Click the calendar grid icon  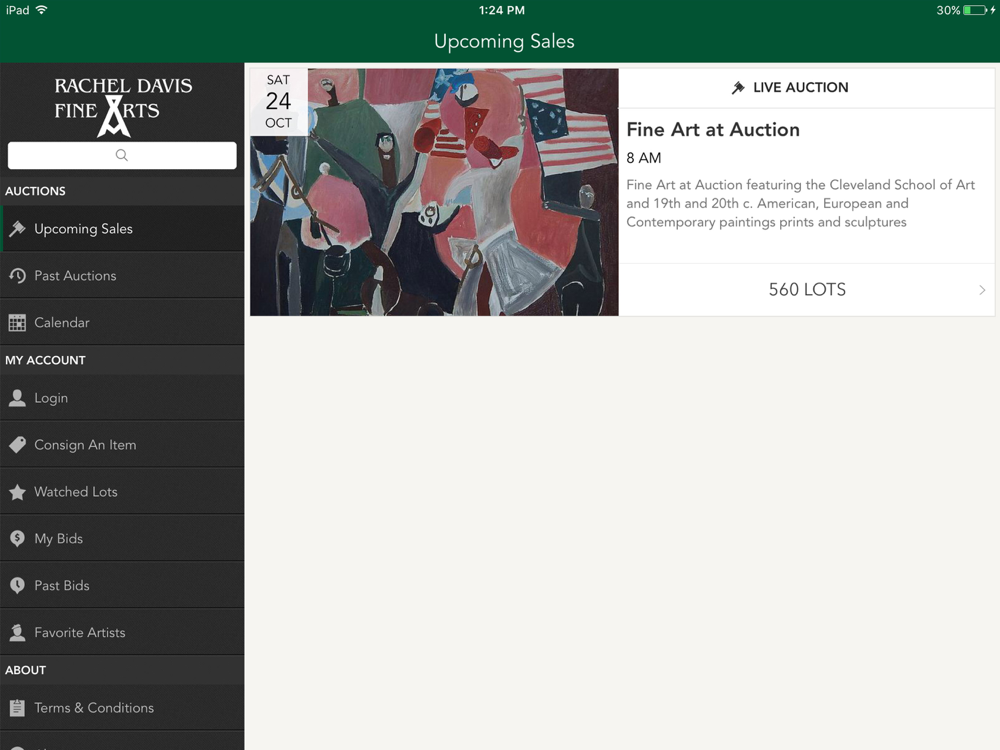17,323
